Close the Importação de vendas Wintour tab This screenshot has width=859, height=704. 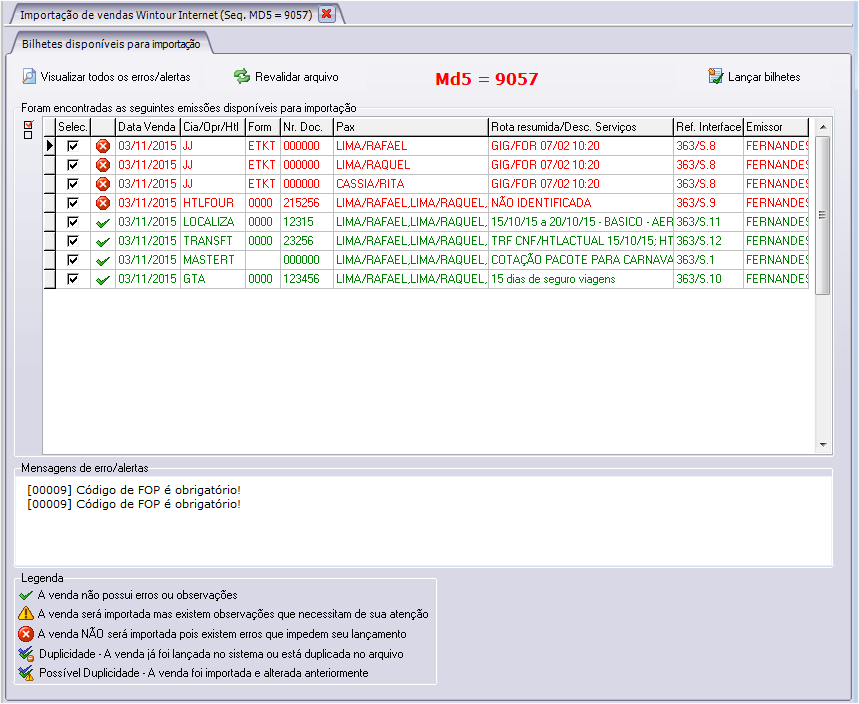click(x=327, y=14)
